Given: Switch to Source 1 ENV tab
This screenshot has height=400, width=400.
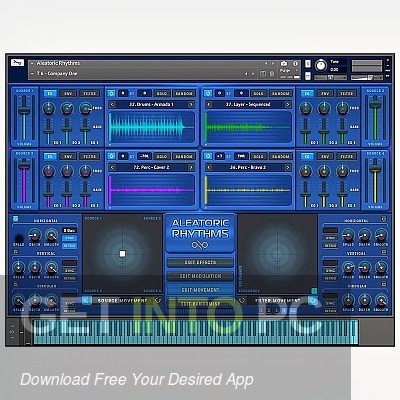Looking at the screenshot, I should [x=68, y=94].
